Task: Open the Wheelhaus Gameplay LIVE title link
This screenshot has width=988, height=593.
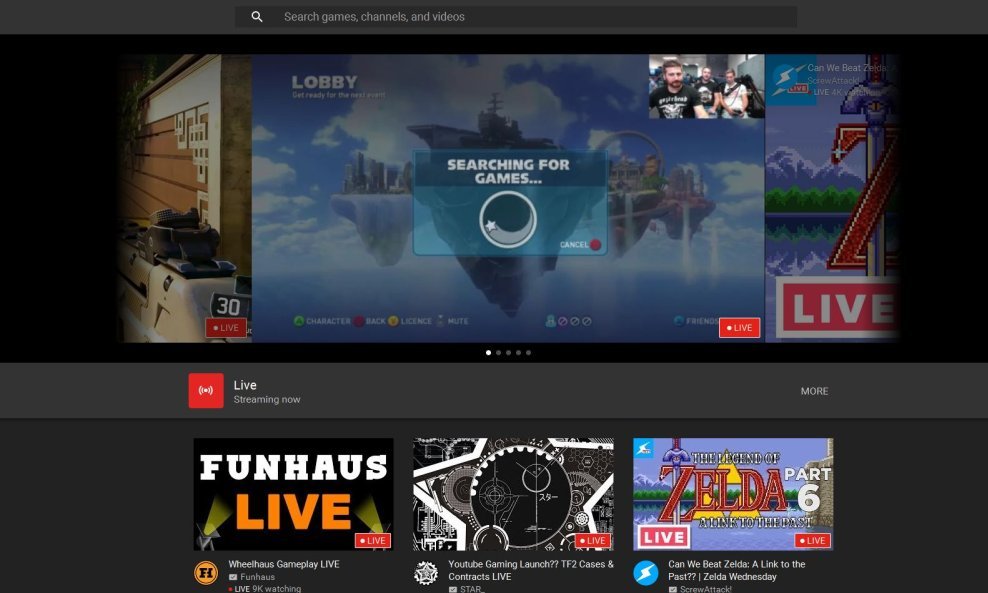Action: tap(284, 565)
